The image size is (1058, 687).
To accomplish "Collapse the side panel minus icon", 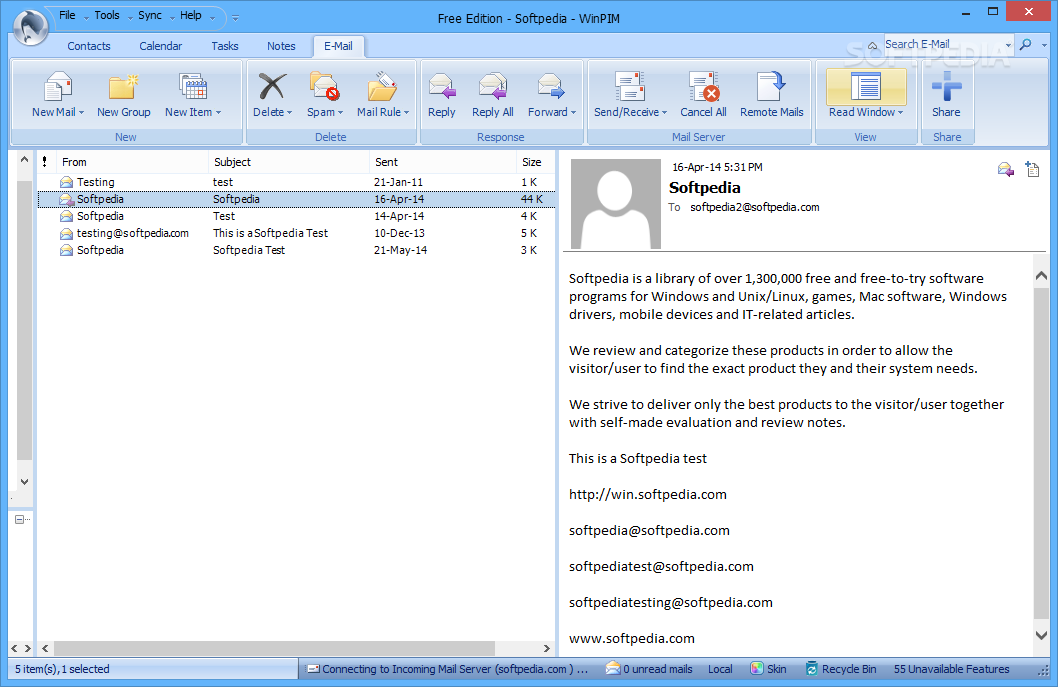I will [x=20, y=519].
